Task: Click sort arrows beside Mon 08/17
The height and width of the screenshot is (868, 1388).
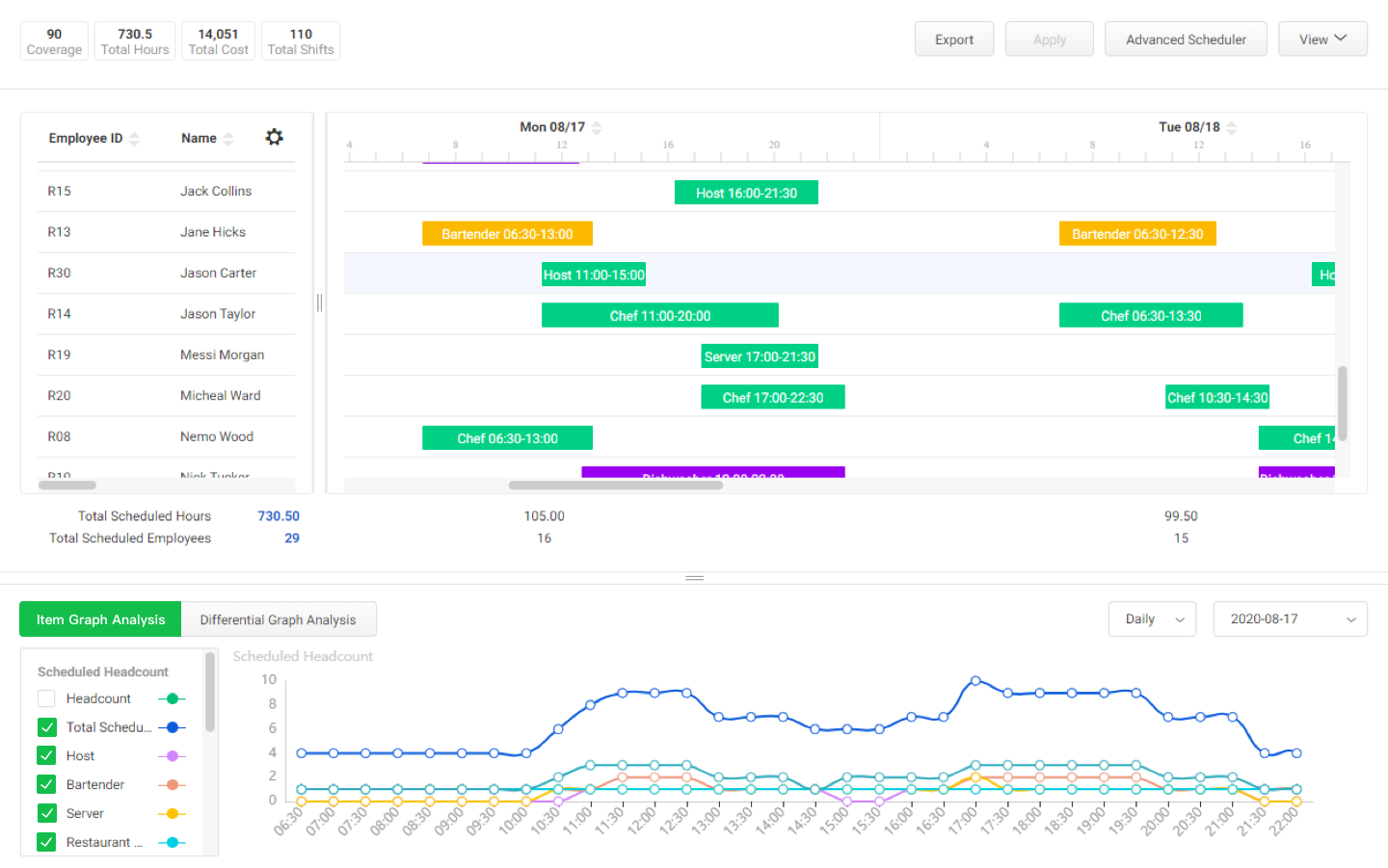Action: coord(597,127)
